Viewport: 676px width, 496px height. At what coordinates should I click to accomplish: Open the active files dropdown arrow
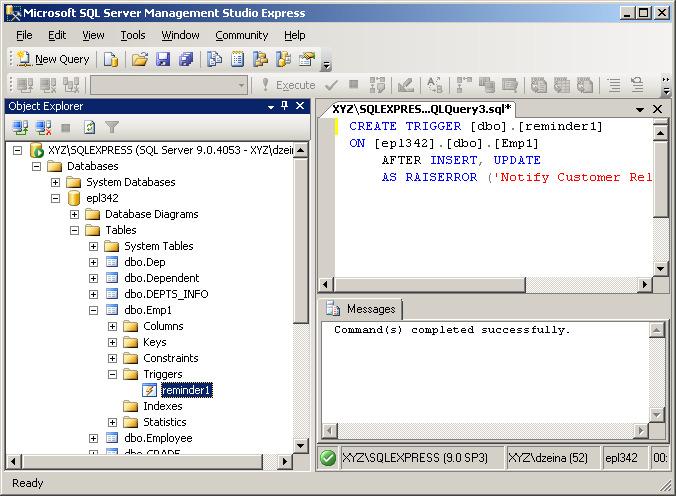point(640,110)
